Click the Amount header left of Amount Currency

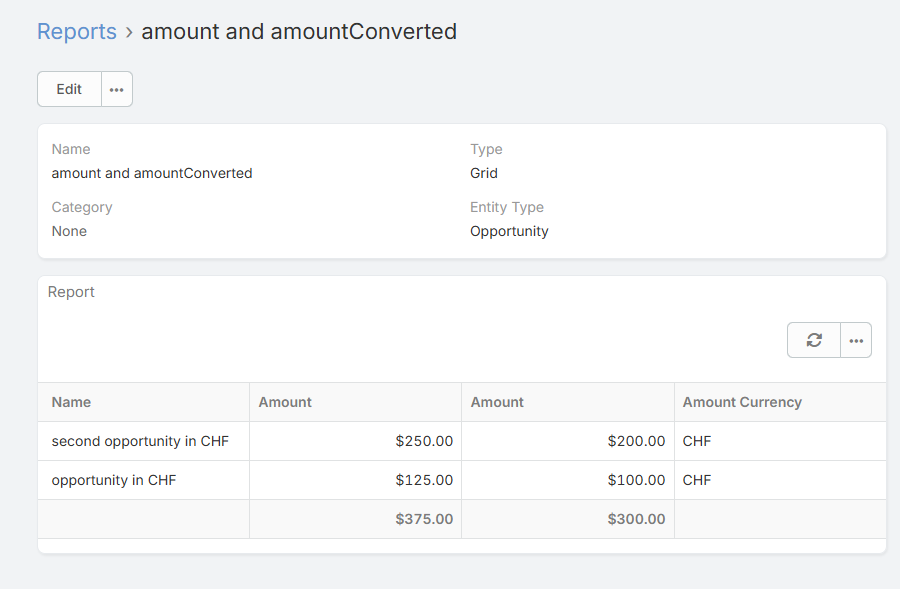(497, 402)
